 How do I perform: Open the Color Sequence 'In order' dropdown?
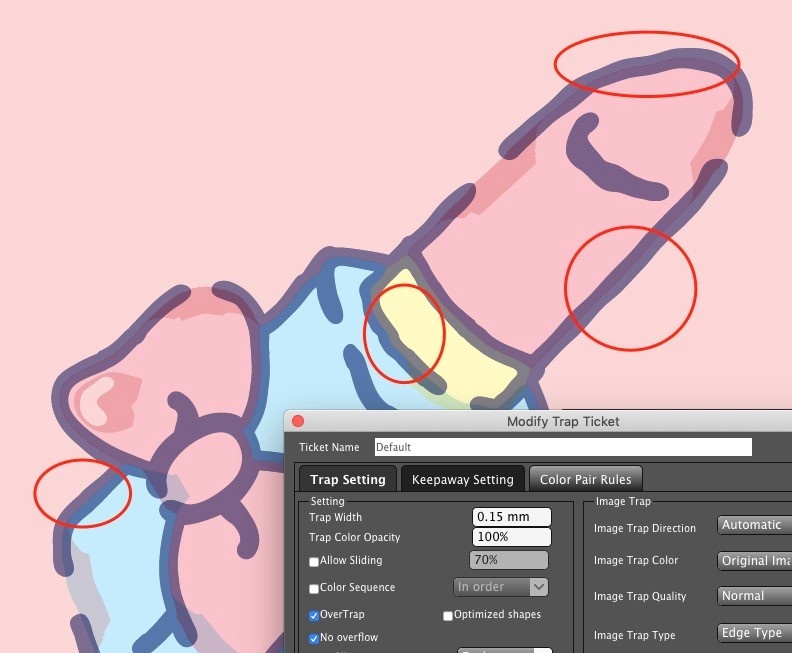point(501,587)
